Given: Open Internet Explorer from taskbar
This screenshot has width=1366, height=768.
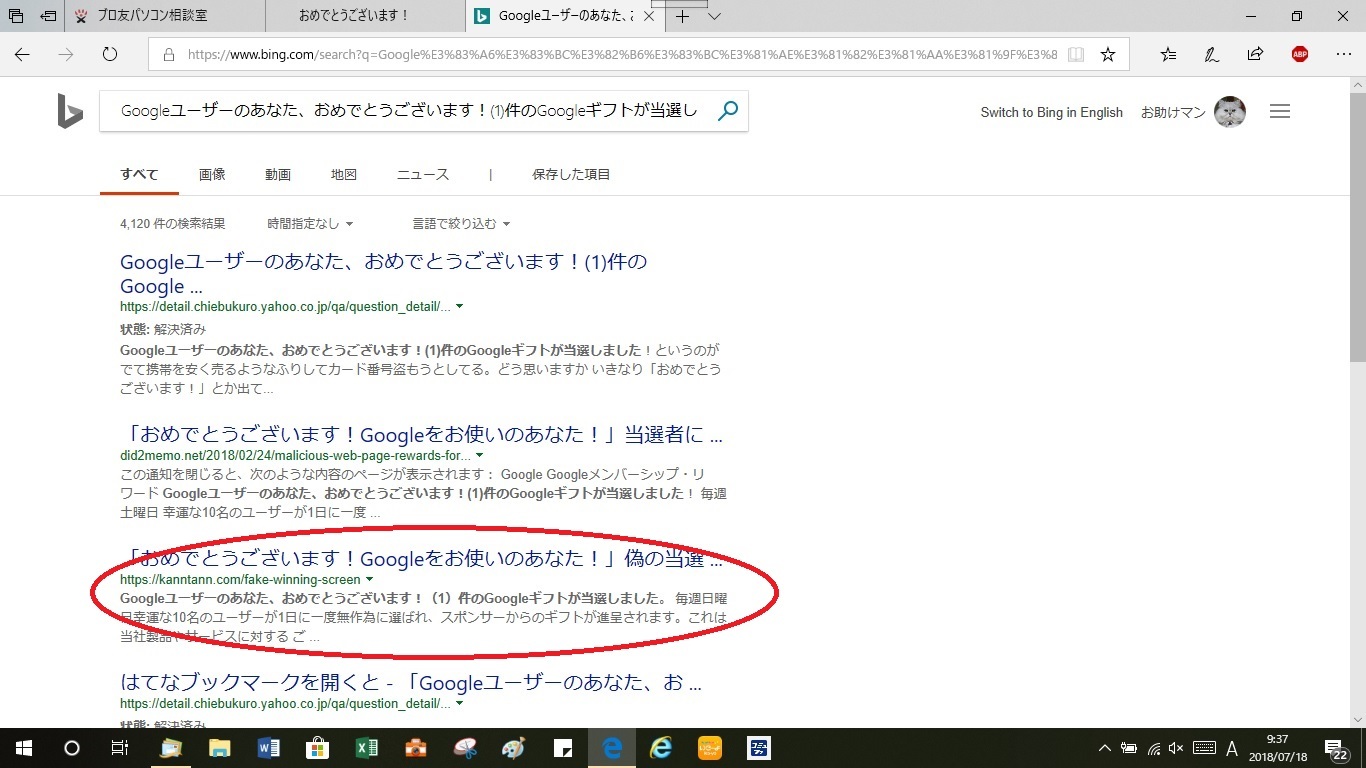Looking at the screenshot, I should coord(661,748).
